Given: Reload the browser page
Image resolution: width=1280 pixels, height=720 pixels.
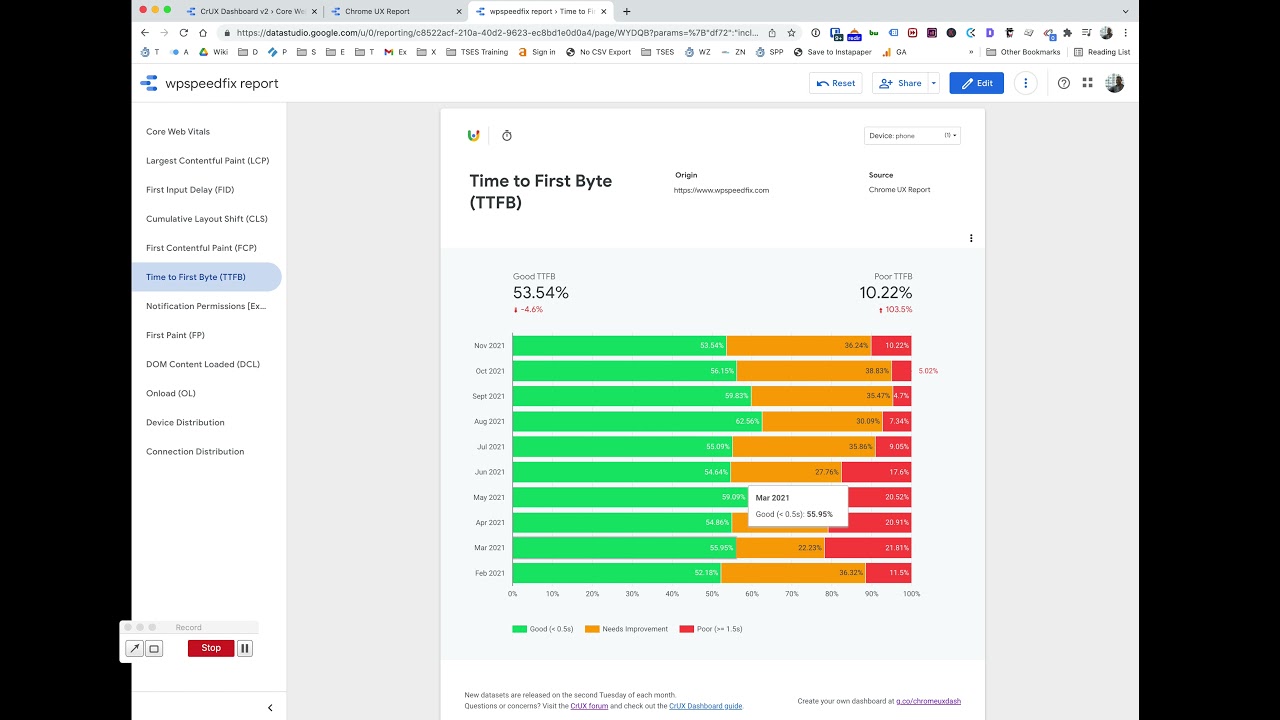Looking at the screenshot, I should pos(184,32).
